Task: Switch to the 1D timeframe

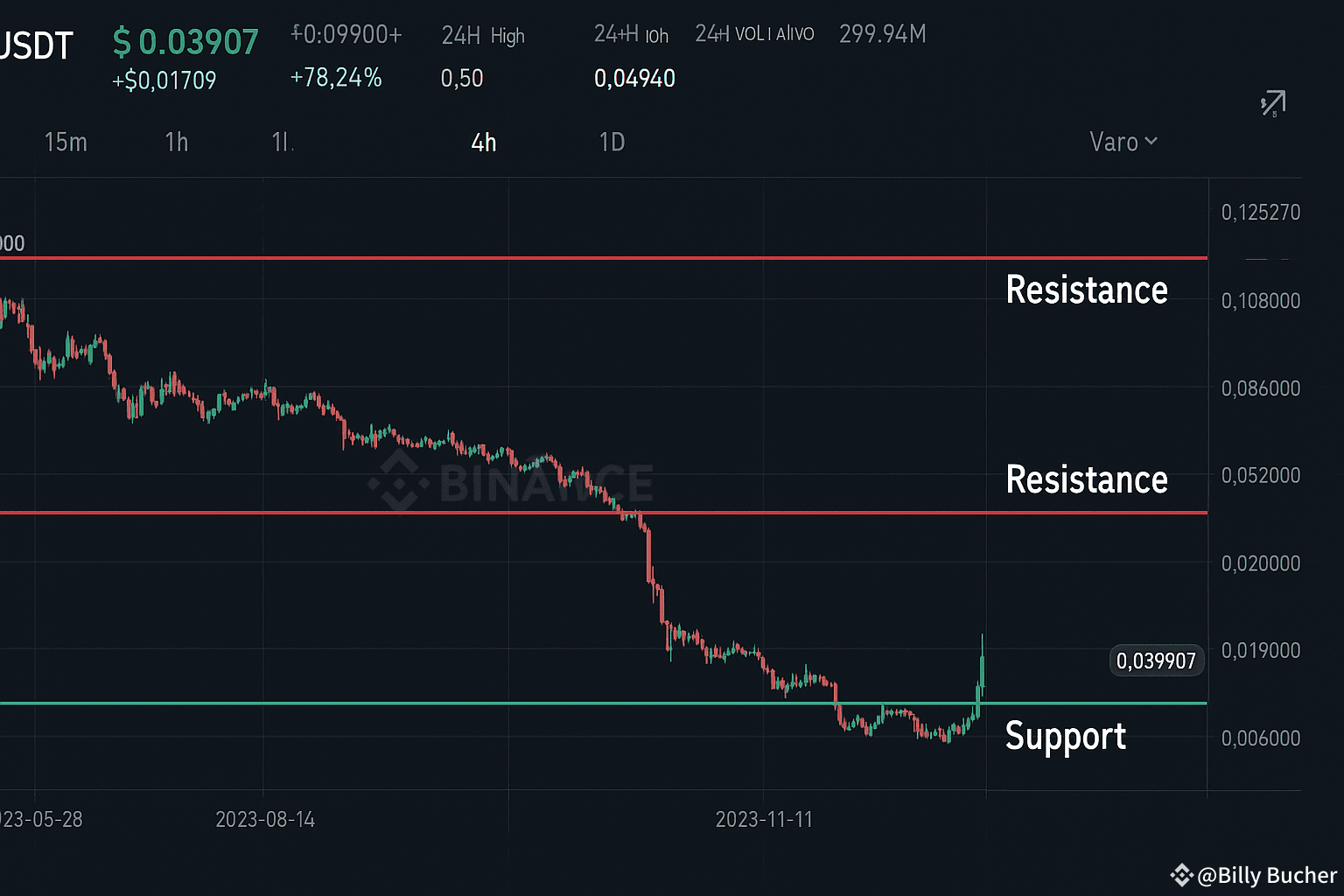Action: (612, 142)
